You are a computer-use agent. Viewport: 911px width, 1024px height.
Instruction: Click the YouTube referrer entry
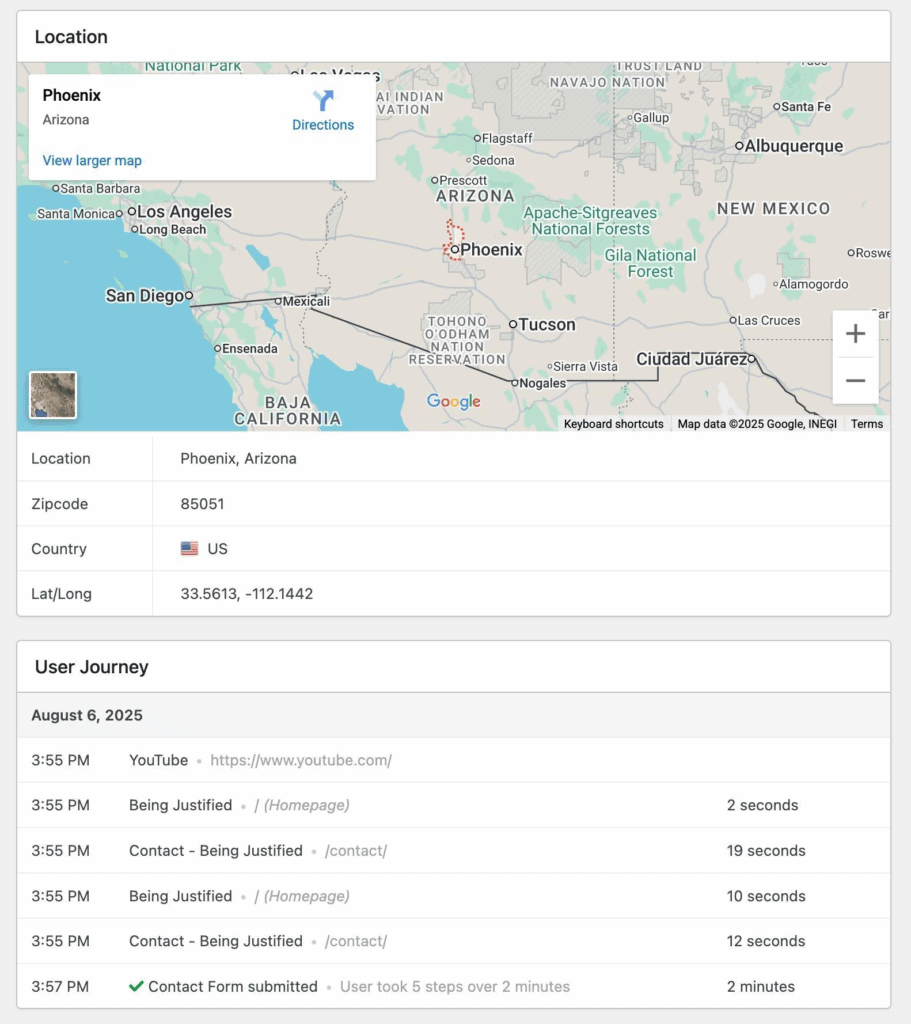159,760
